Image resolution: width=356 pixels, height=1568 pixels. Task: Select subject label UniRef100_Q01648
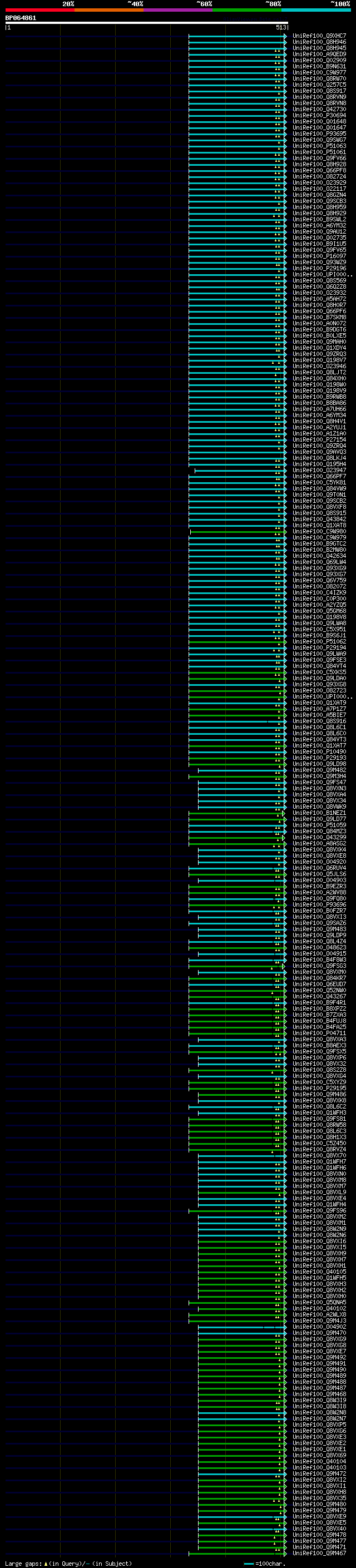319,122
